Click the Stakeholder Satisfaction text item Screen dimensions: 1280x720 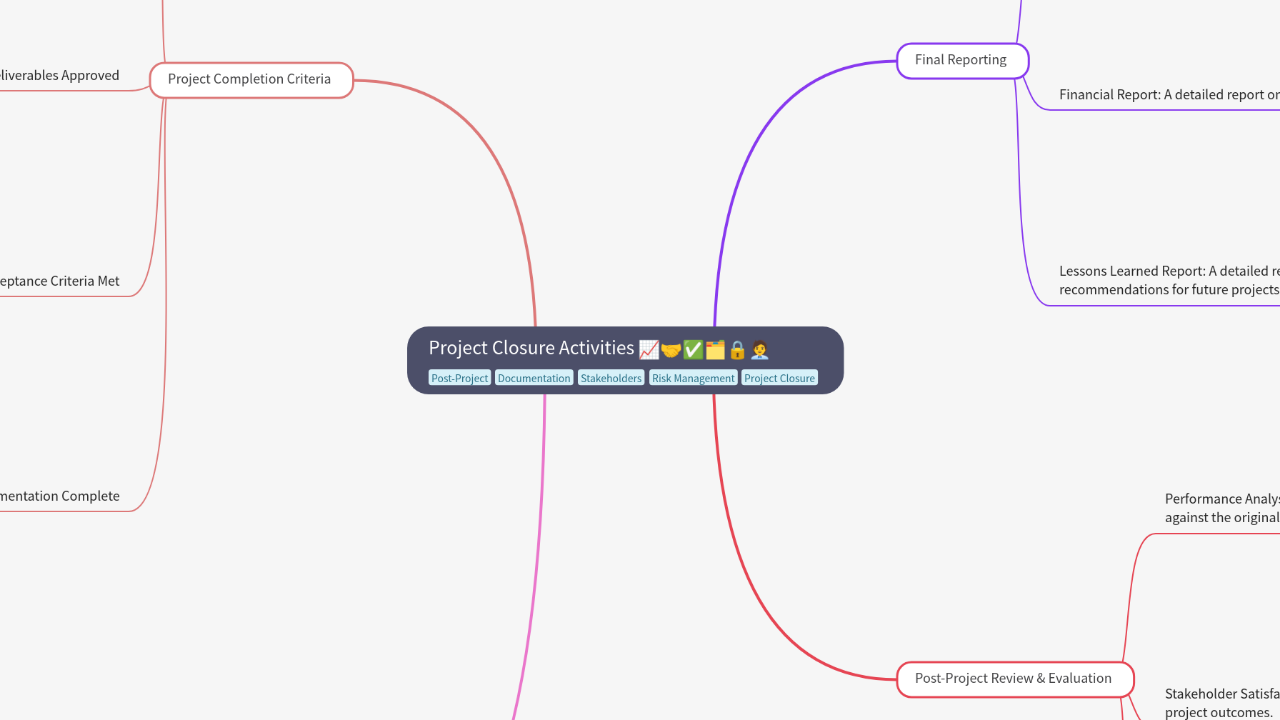[1222, 703]
